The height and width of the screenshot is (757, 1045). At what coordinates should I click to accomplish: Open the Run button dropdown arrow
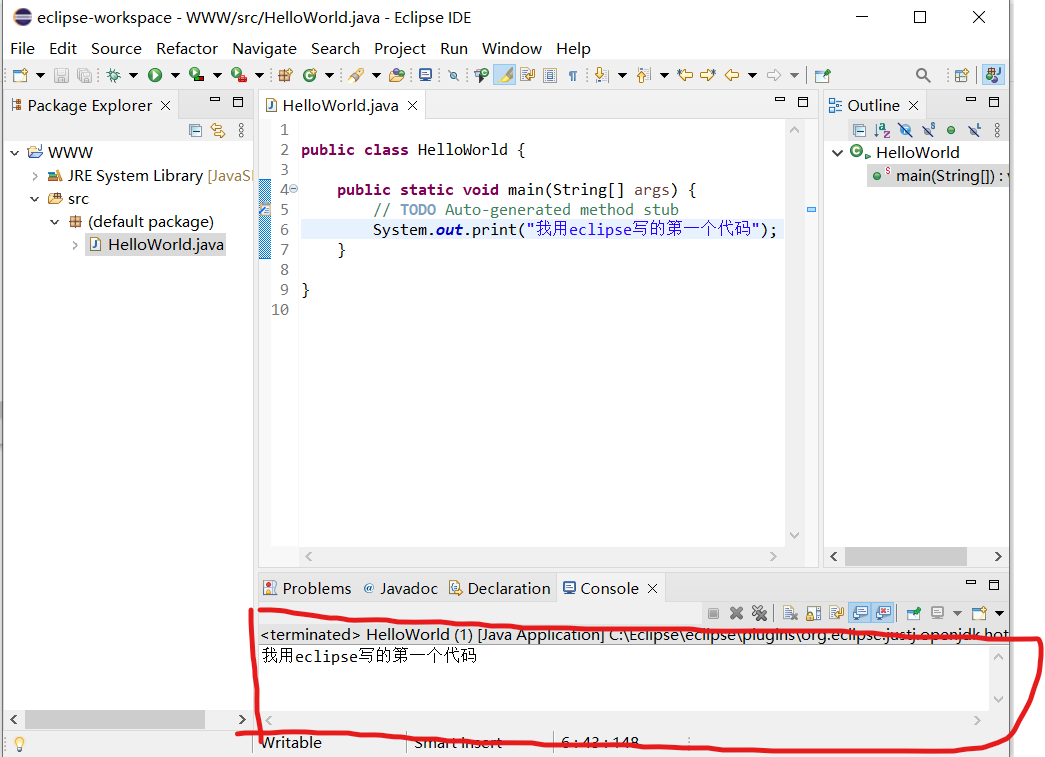pos(175,75)
